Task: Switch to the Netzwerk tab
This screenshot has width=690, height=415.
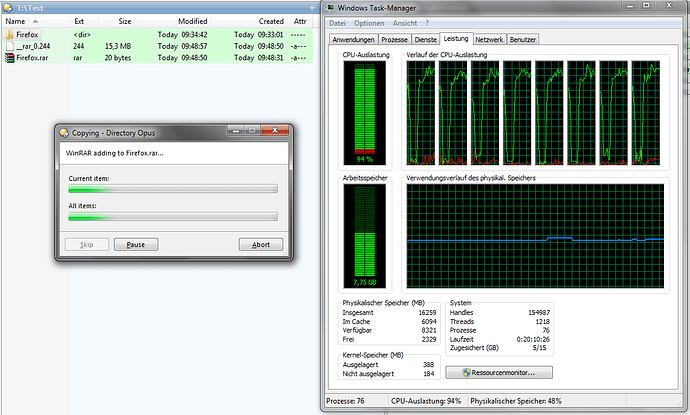Action: click(489, 40)
